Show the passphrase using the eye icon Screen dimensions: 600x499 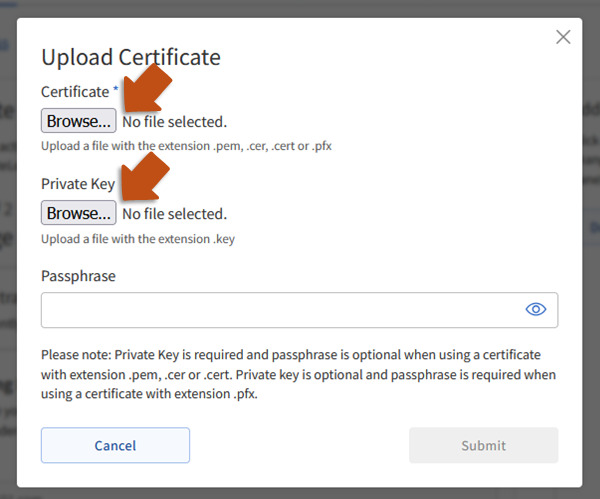[x=536, y=310]
